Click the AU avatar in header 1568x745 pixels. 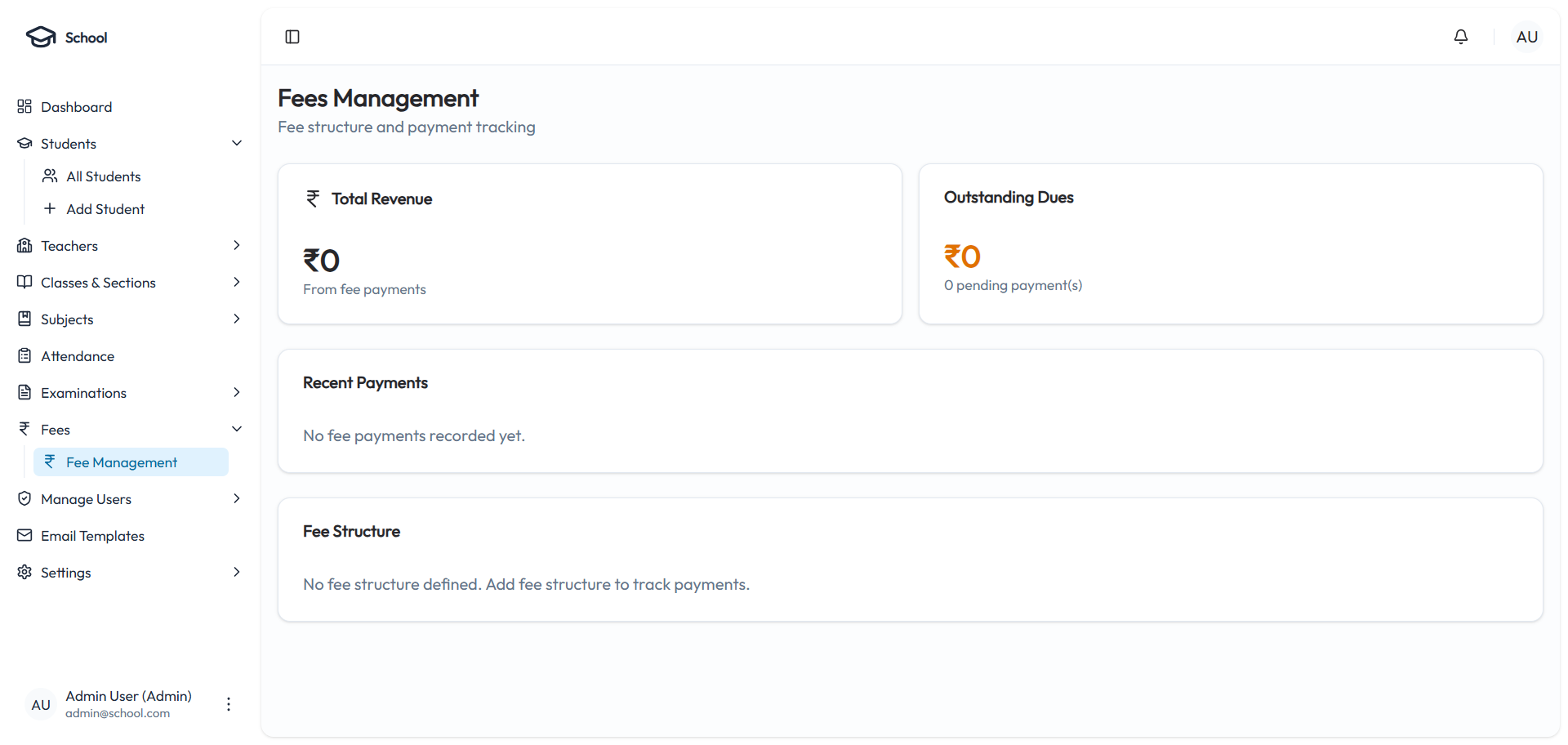click(1526, 37)
